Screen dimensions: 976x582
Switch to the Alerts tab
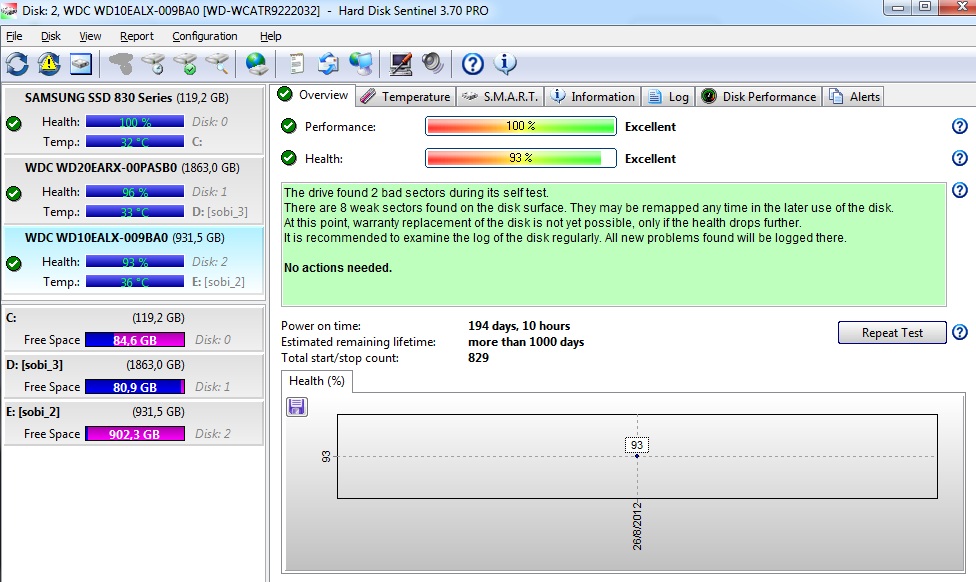[853, 96]
